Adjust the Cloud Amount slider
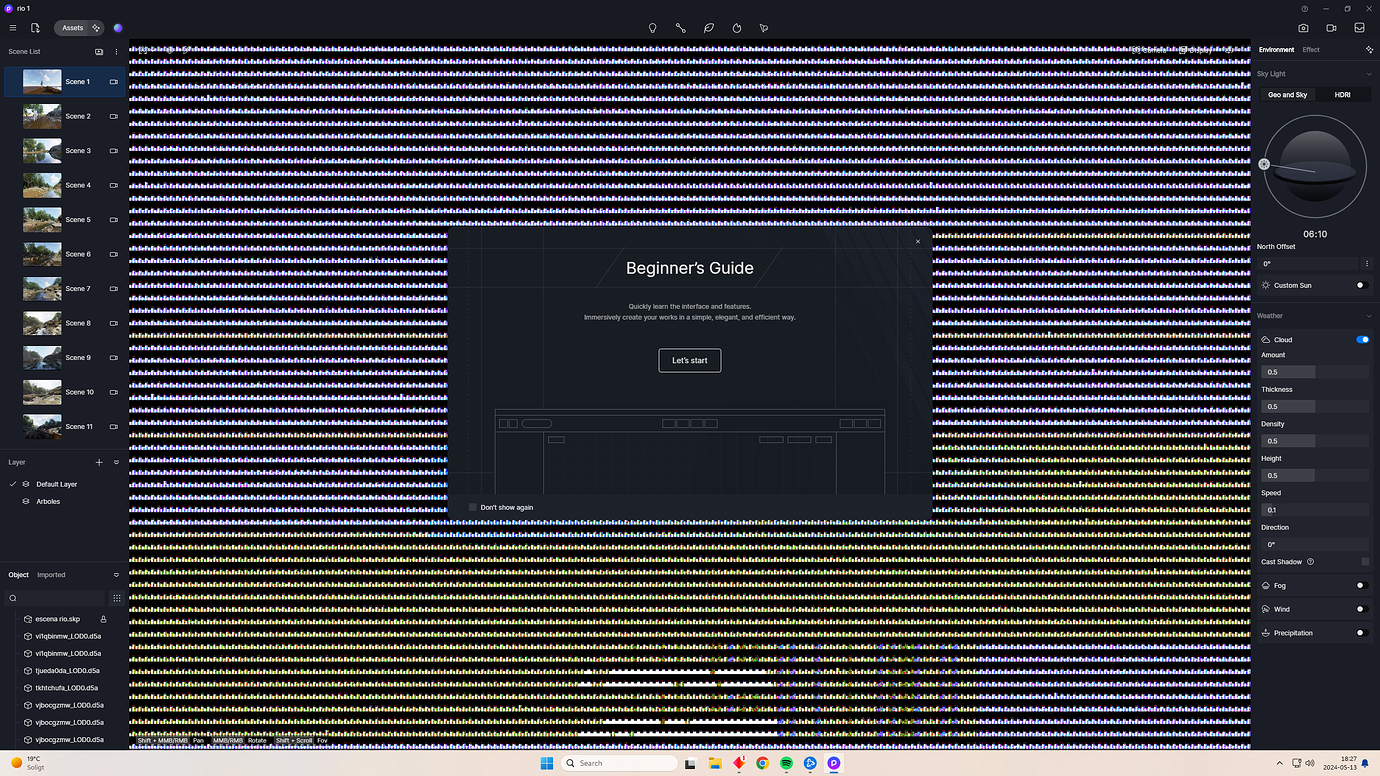 tap(1315, 371)
